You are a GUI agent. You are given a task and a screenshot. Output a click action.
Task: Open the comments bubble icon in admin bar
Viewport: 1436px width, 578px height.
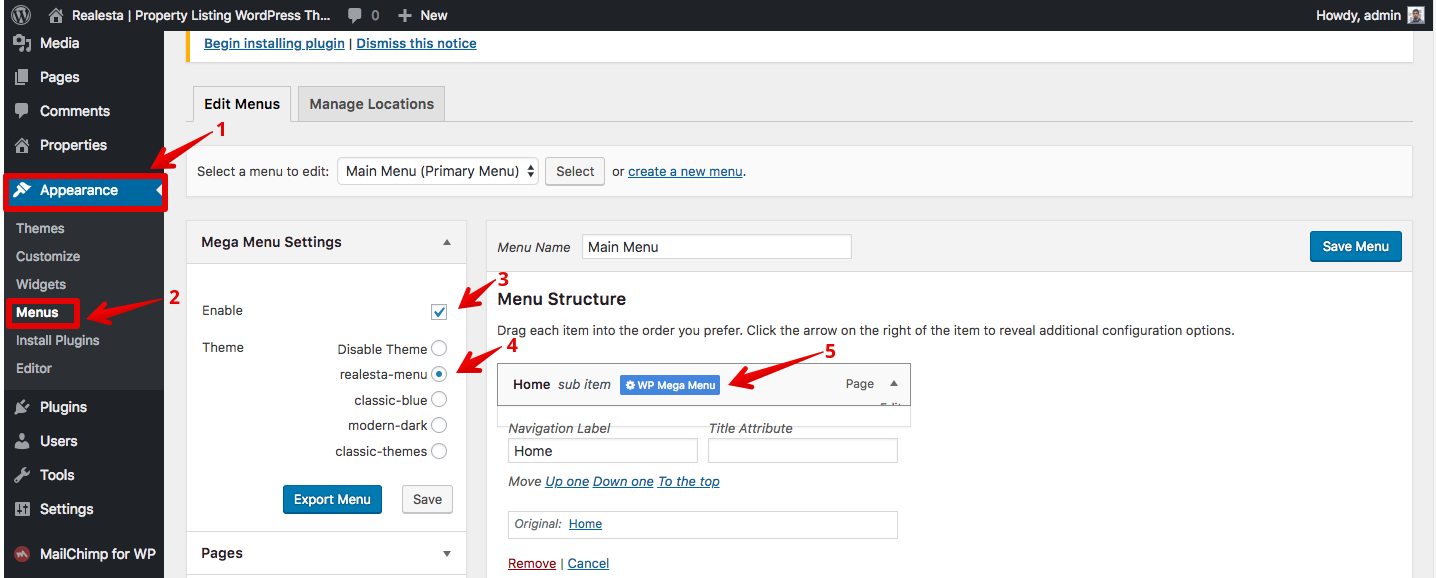355,16
